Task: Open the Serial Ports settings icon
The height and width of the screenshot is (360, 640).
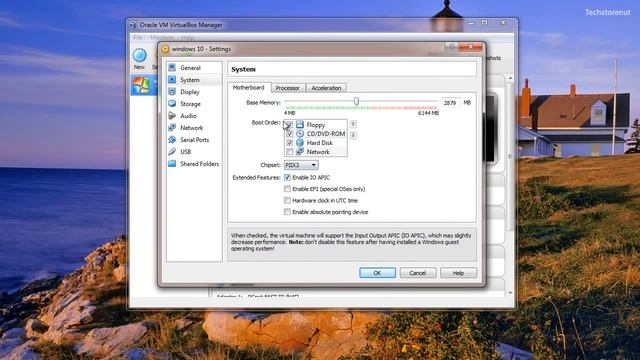Action: 172,140
